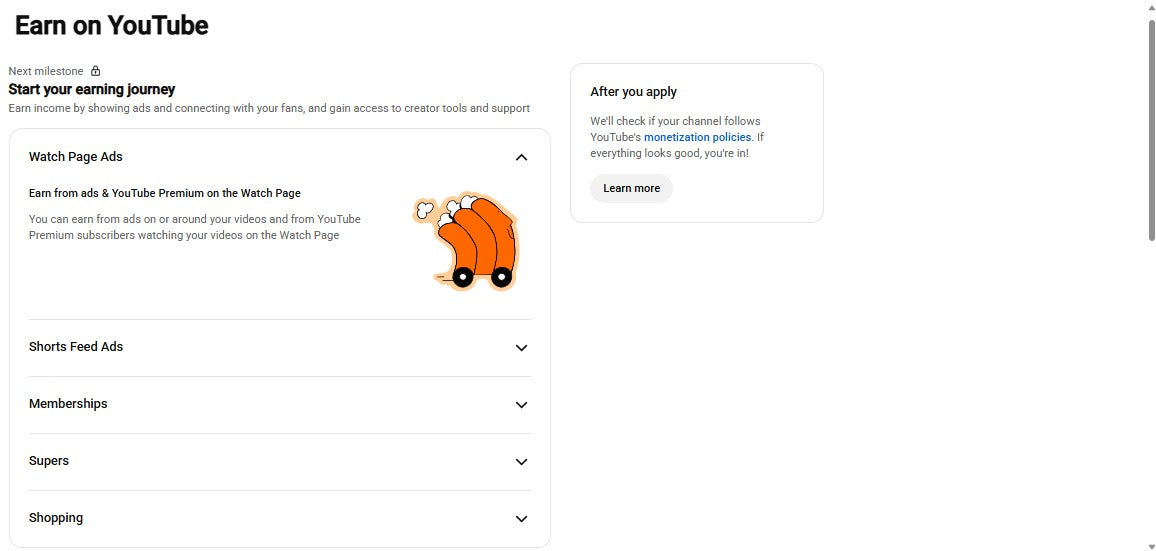Viewport: 1156px width, 551px height.
Task: Click the Shopping row label
Action: coord(56,518)
